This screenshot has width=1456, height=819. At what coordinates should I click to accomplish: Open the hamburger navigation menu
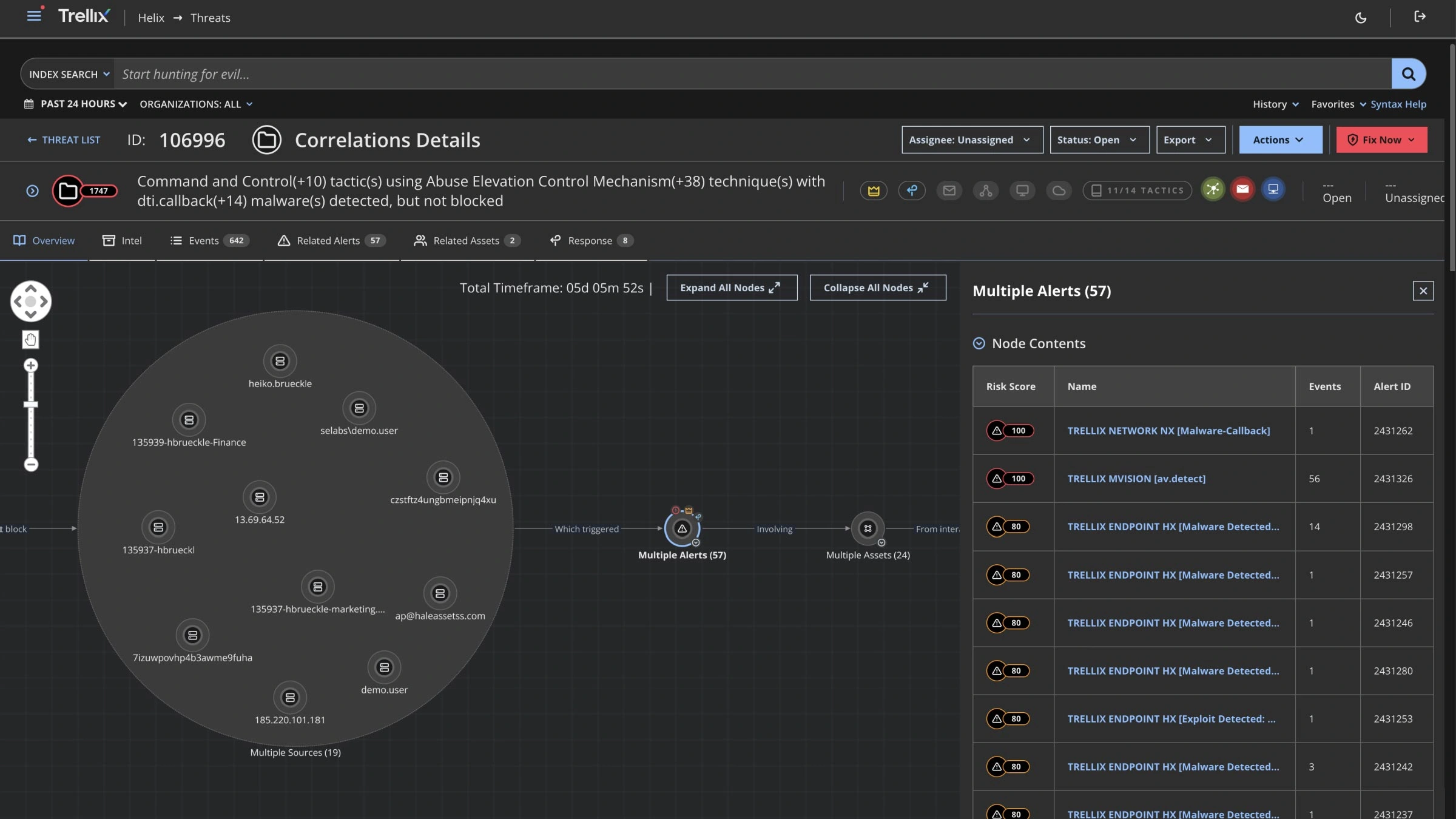tap(34, 16)
